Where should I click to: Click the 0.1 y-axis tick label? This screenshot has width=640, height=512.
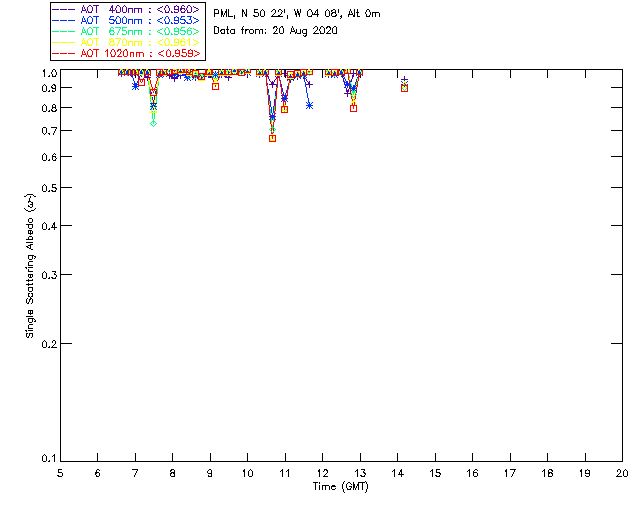(x=49, y=459)
